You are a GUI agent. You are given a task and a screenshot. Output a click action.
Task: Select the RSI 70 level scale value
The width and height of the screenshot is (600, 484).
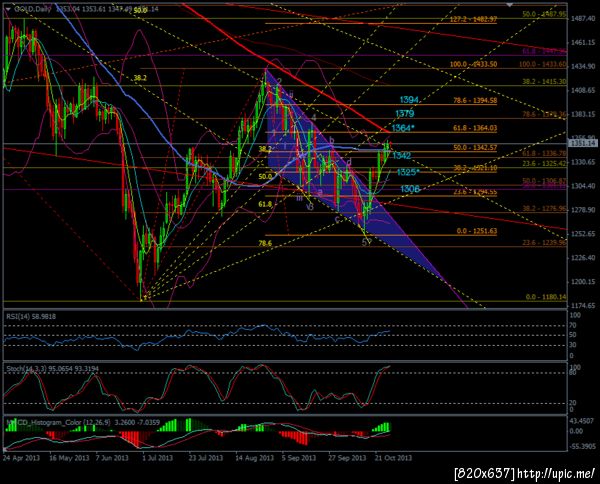click(x=572, y=326)
